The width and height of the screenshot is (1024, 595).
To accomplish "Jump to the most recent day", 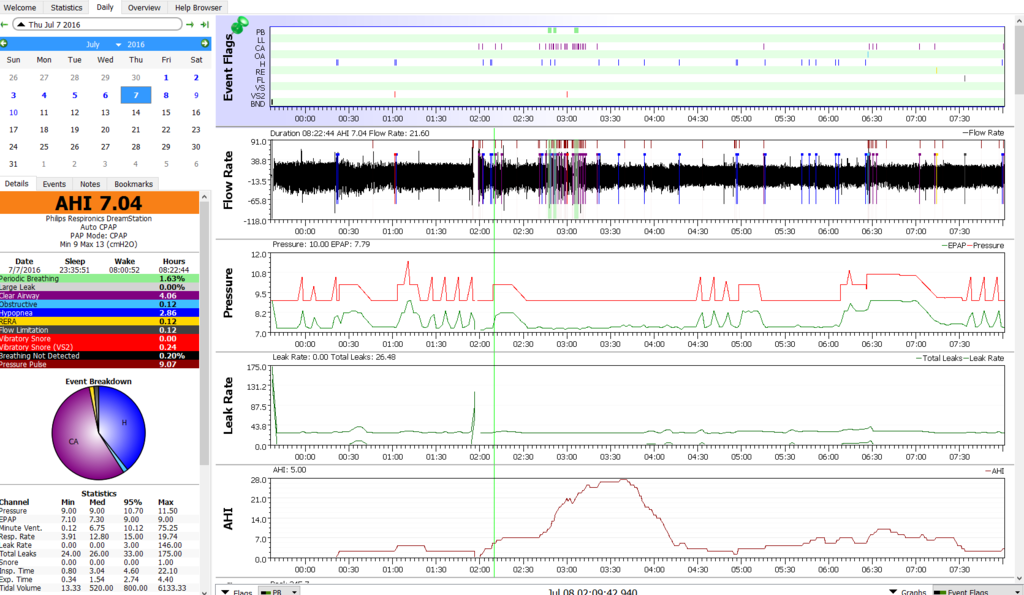I will tap(204, 23).
